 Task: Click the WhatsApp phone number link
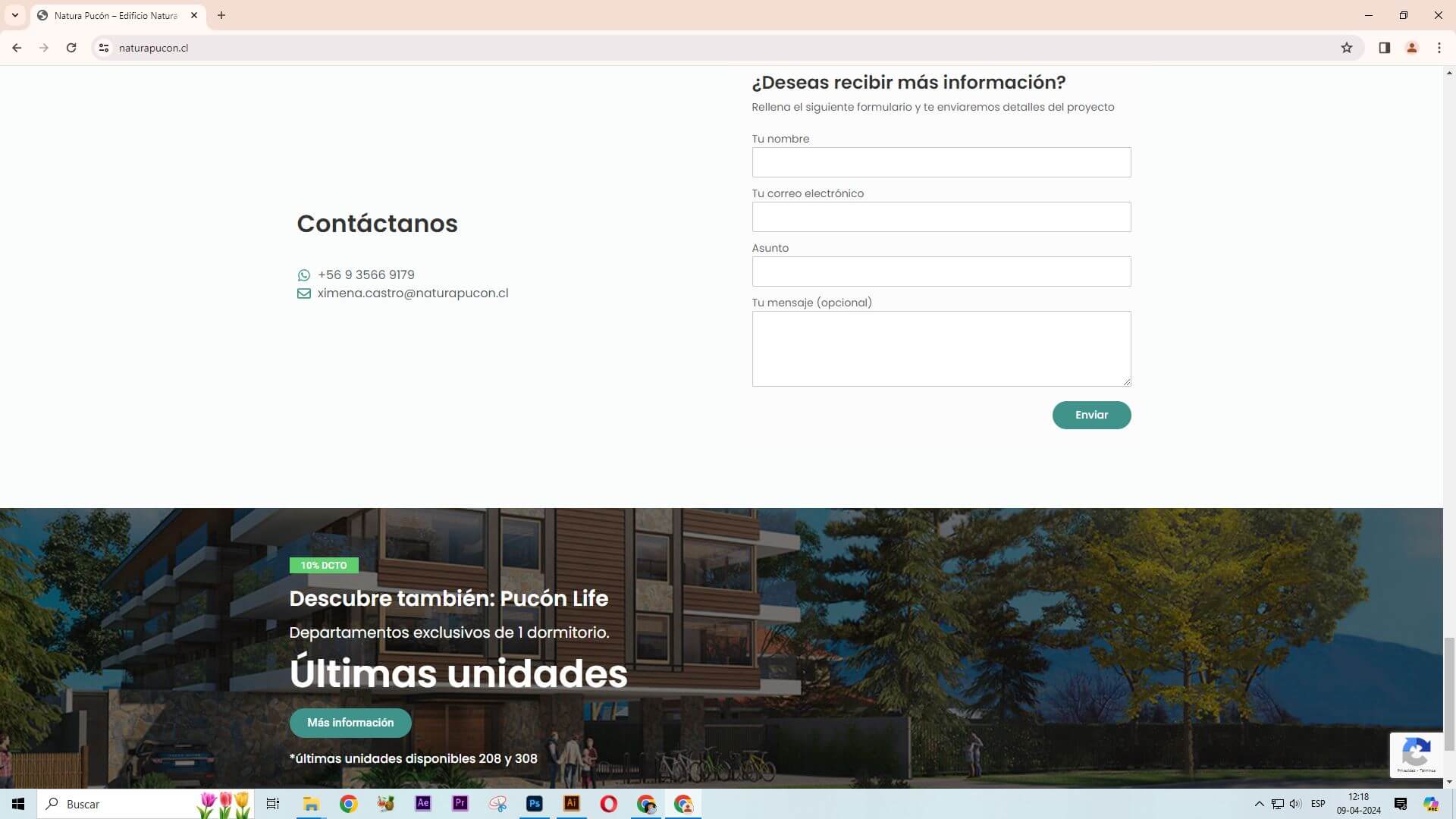(x=366, y=275)
